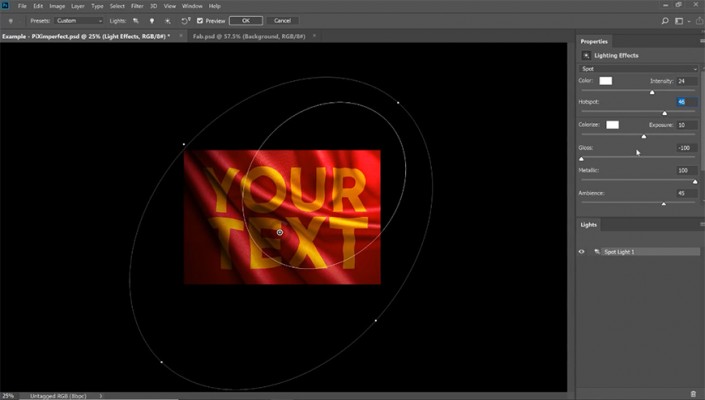Open the Colorize color swatch
Viewport: 705px width, 400px height.
point(612,125)
